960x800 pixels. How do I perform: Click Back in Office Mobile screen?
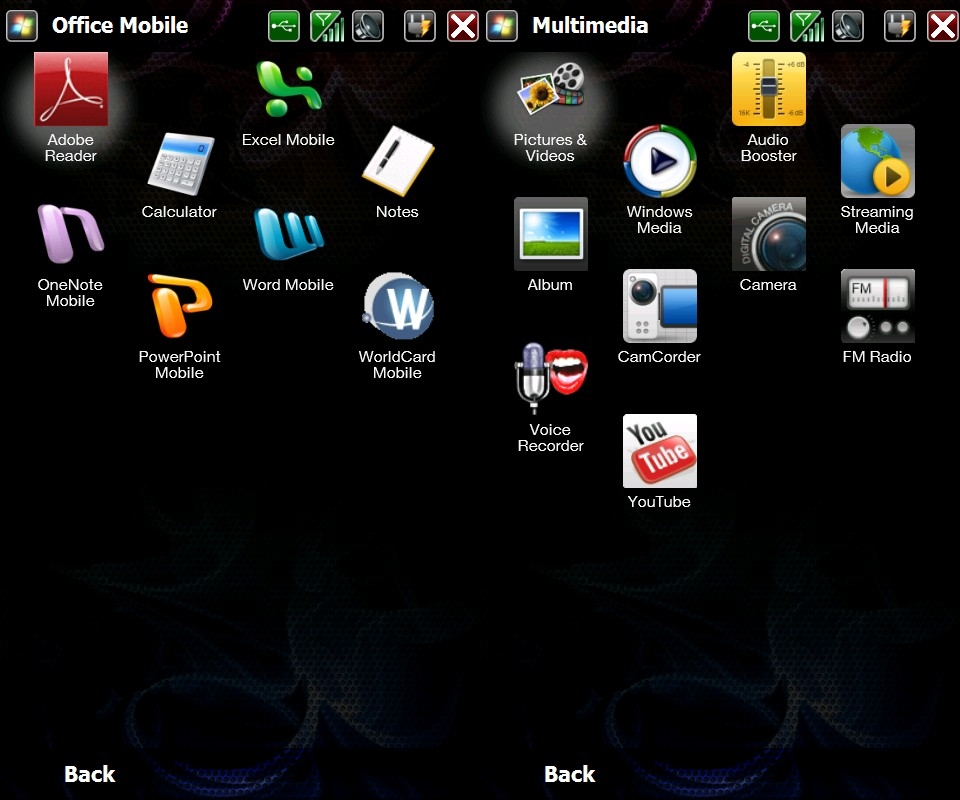pos(89,774)
